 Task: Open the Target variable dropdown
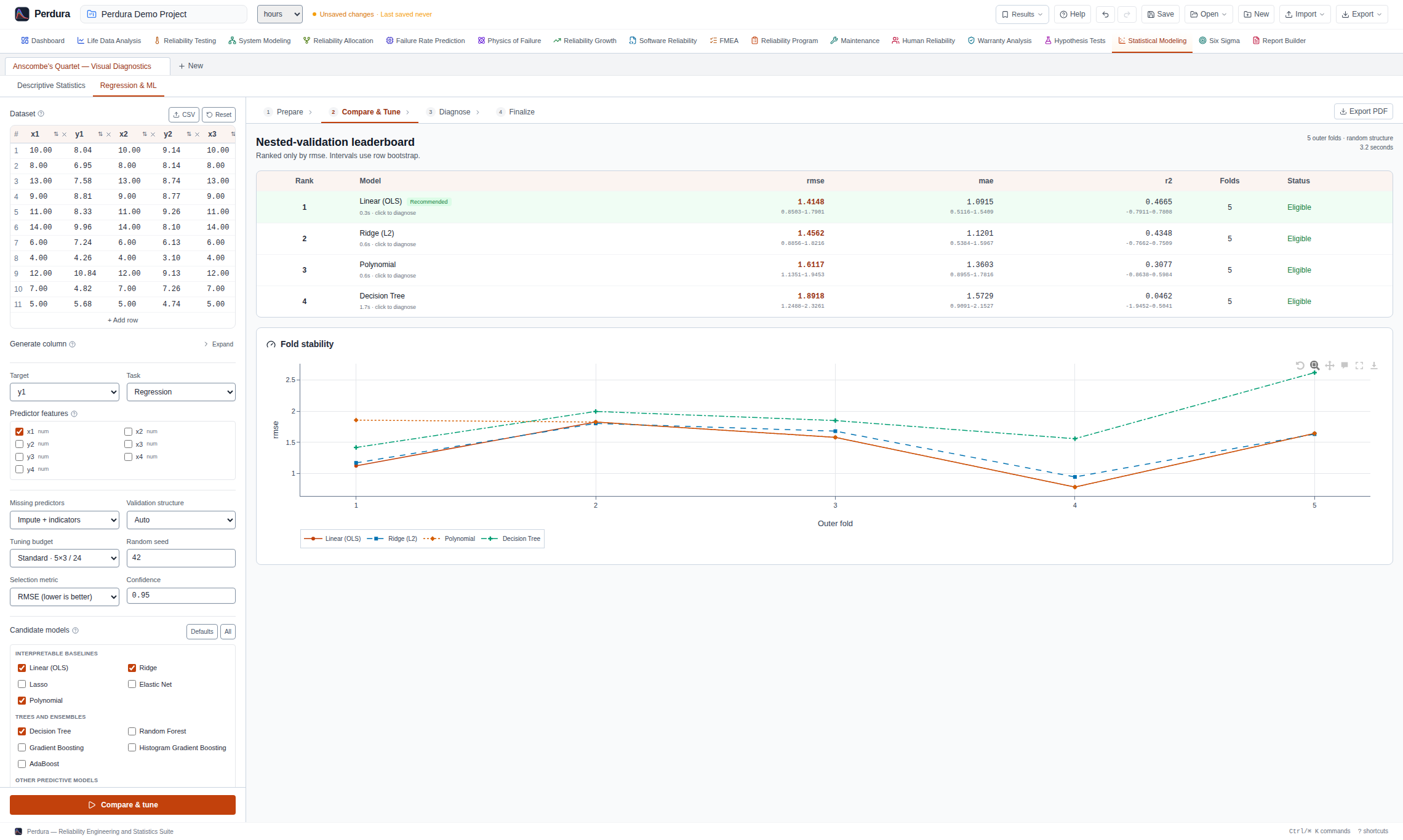pos(65,392)
